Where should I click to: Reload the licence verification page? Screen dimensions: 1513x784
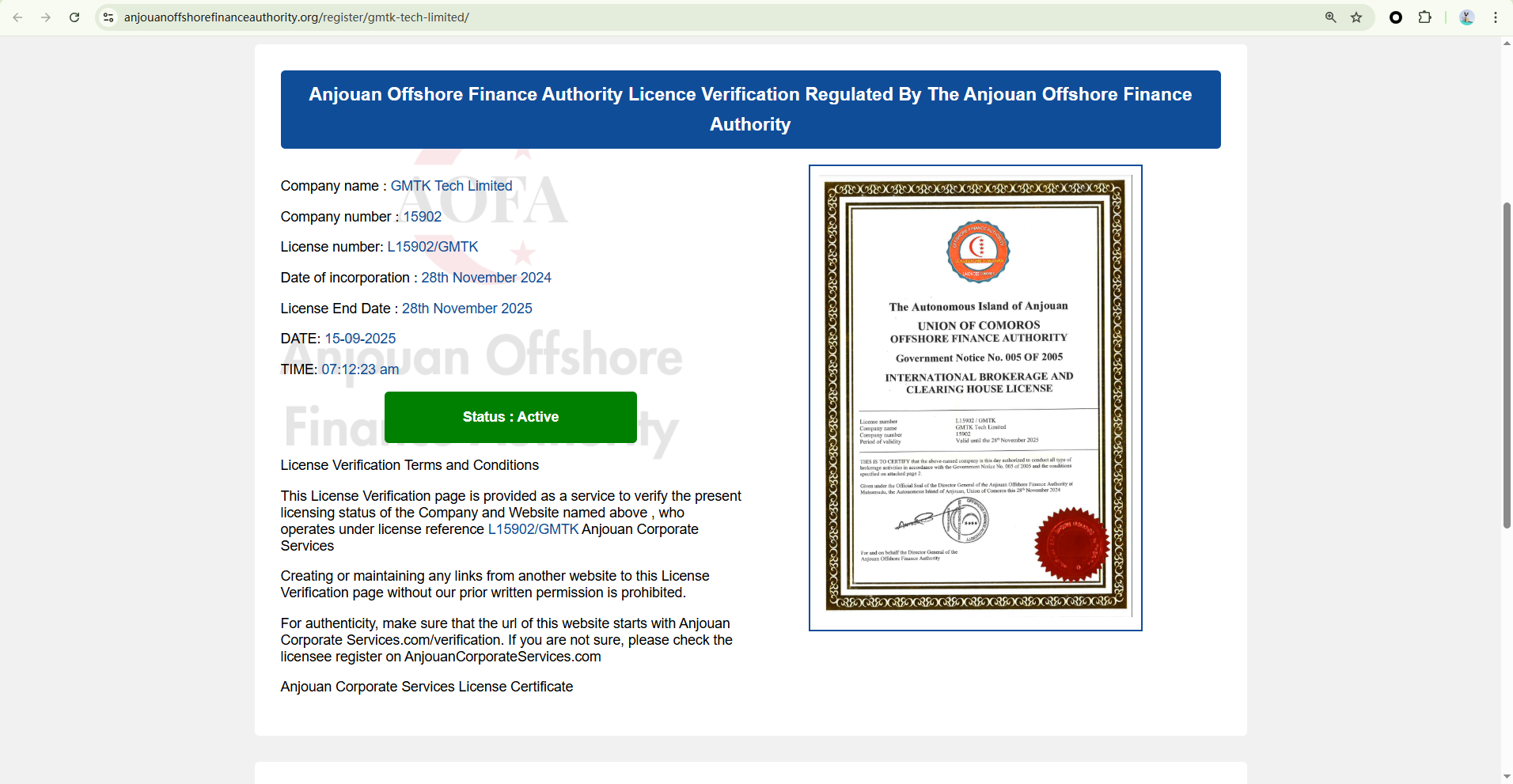(x=74, y=17)
